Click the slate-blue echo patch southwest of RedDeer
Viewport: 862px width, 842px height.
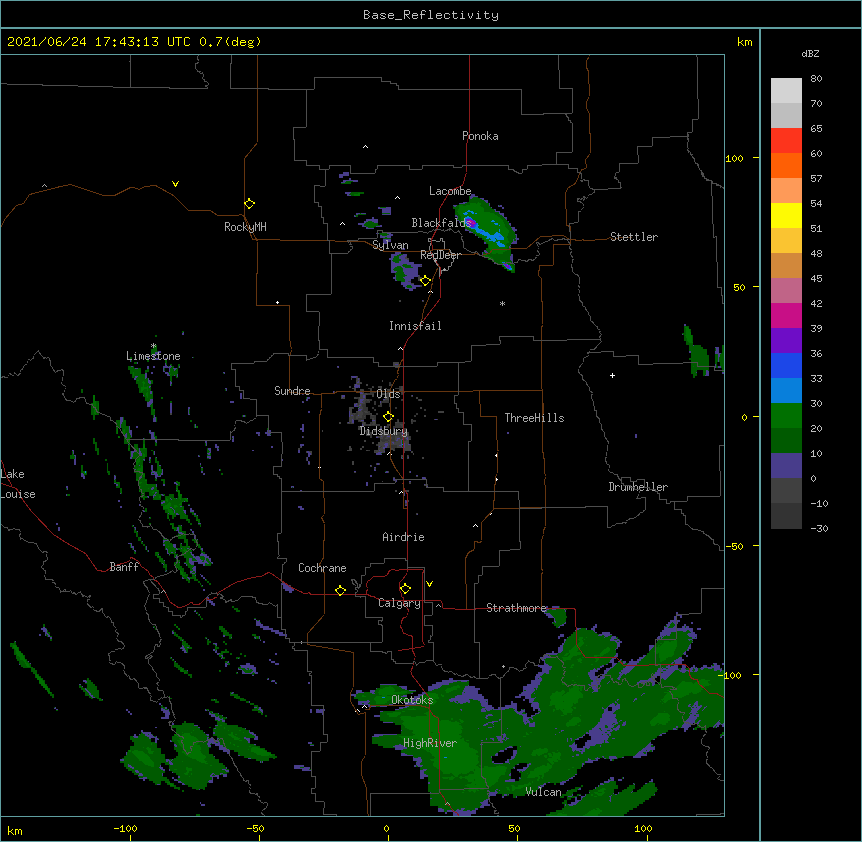pyautogui.click(x=405, y=272)
